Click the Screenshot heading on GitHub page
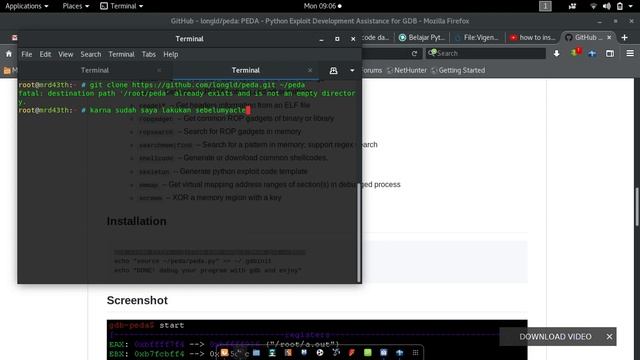Image resolution: width=640 pixels, height=360 pixels. [137, 300]
